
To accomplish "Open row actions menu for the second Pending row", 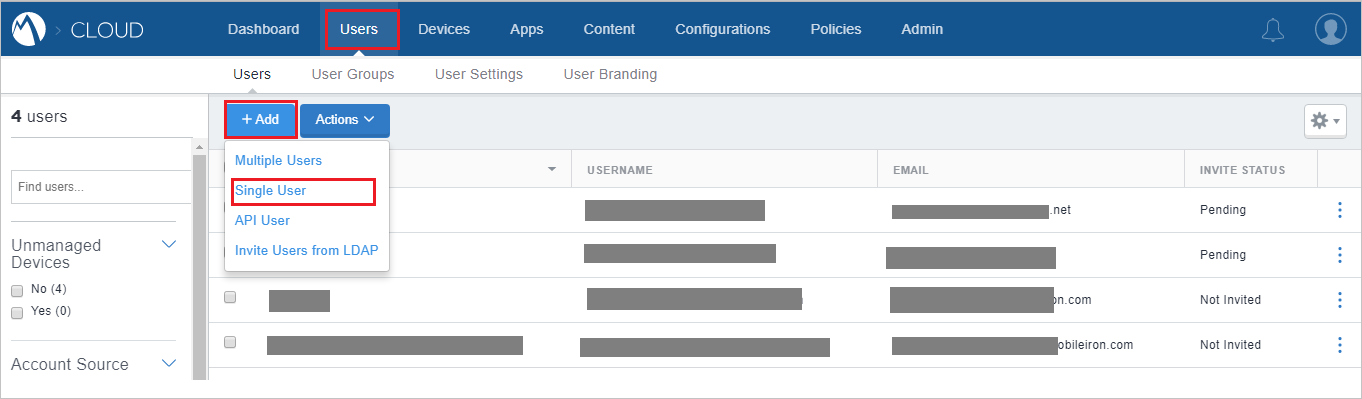I will point(1339,255).
